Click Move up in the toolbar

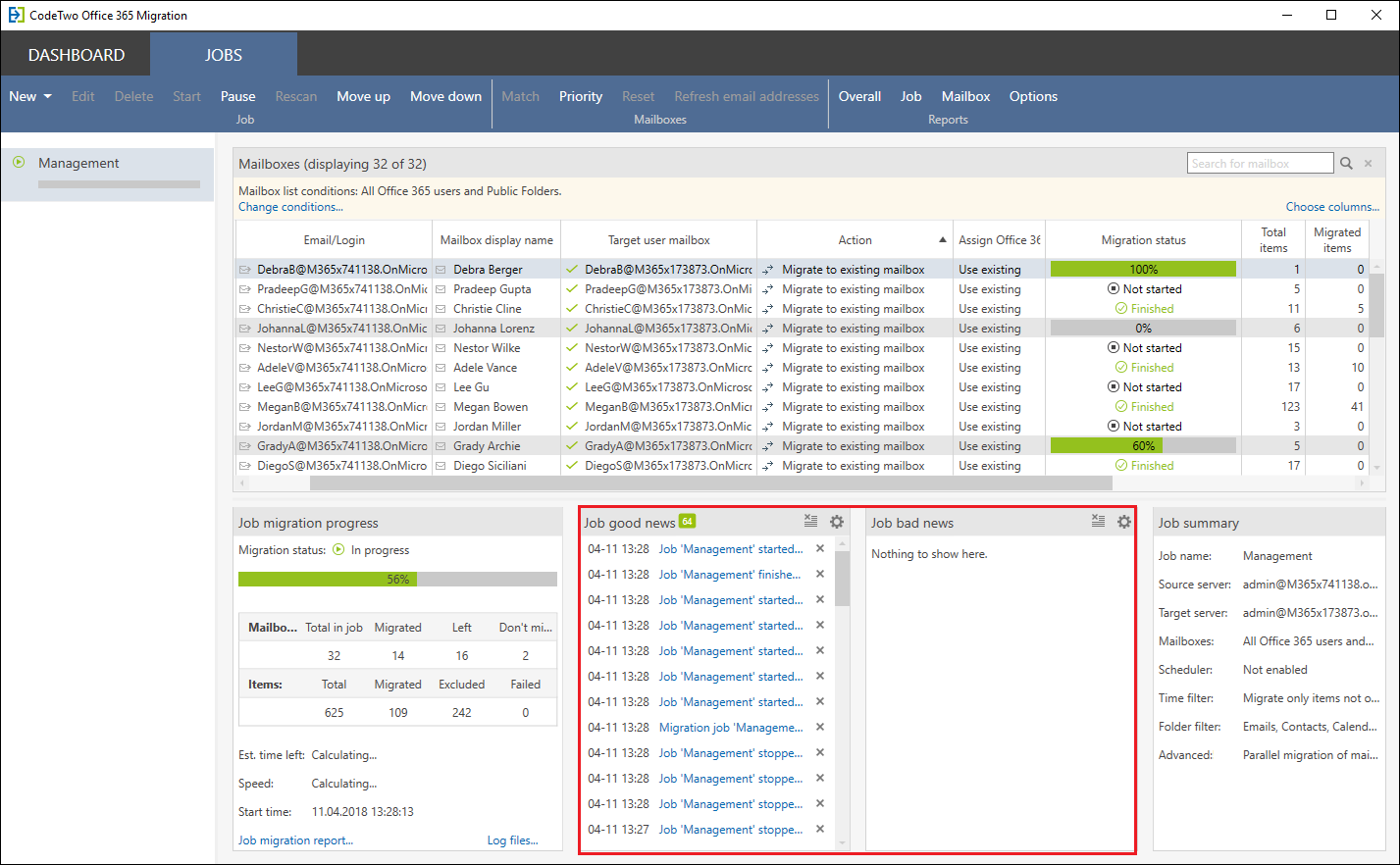(363, 96)
